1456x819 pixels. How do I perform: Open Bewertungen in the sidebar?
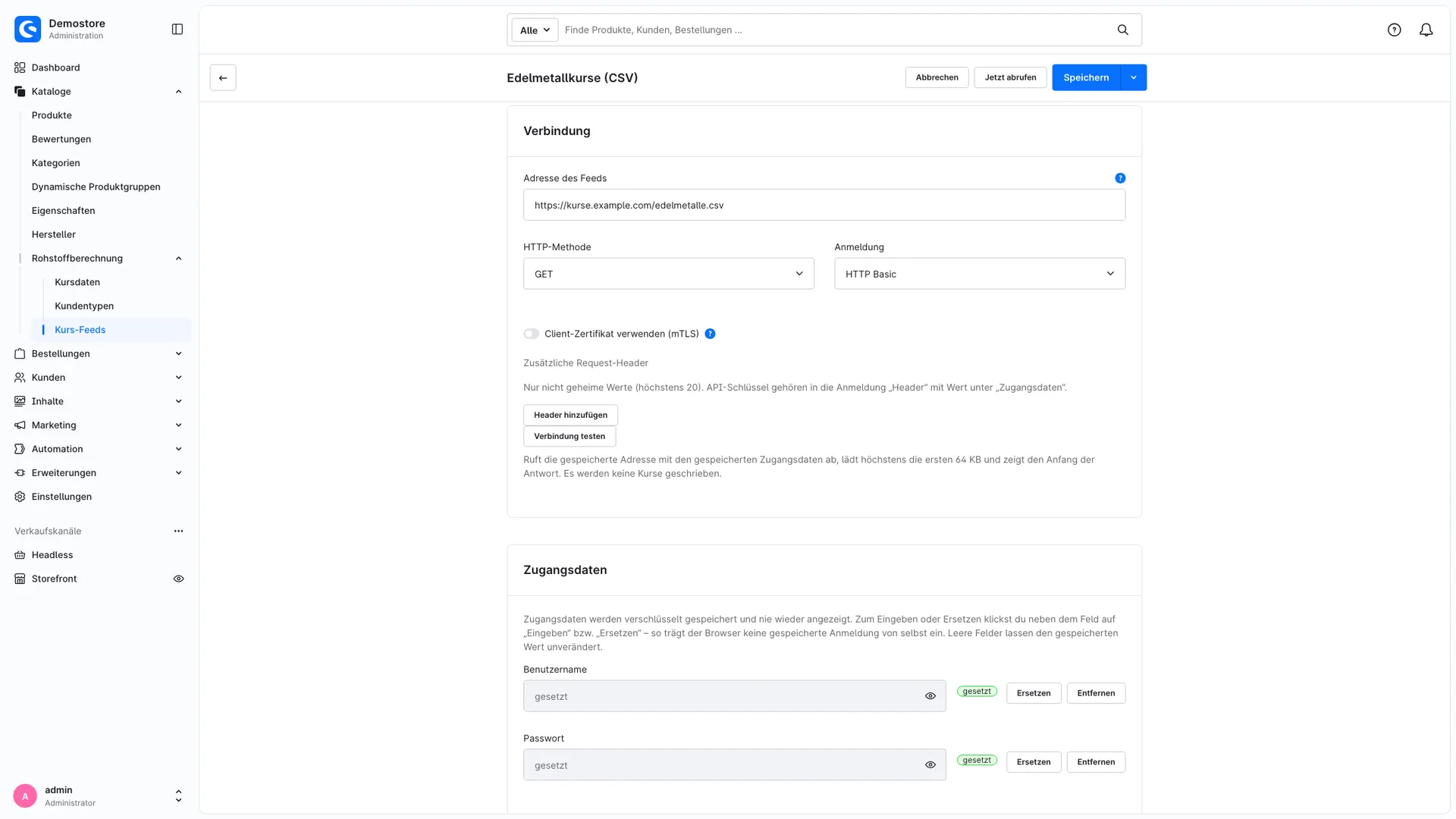(61, 139)
